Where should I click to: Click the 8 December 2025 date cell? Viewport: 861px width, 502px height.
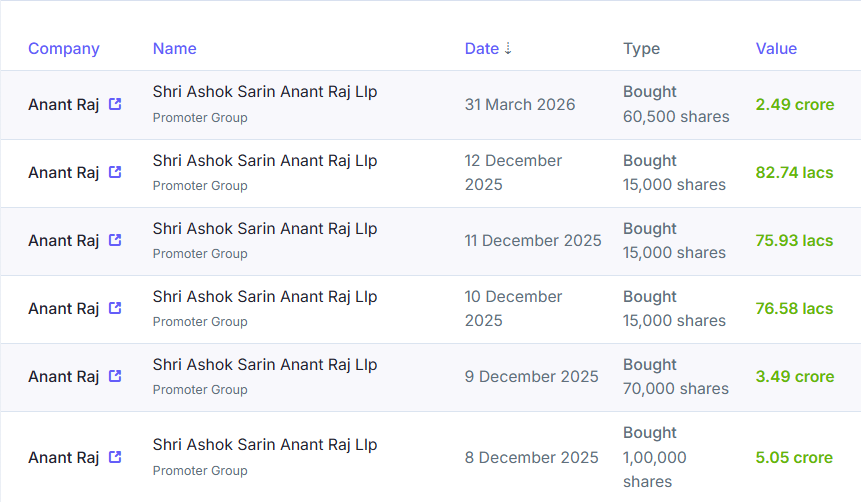click(531, 458)
